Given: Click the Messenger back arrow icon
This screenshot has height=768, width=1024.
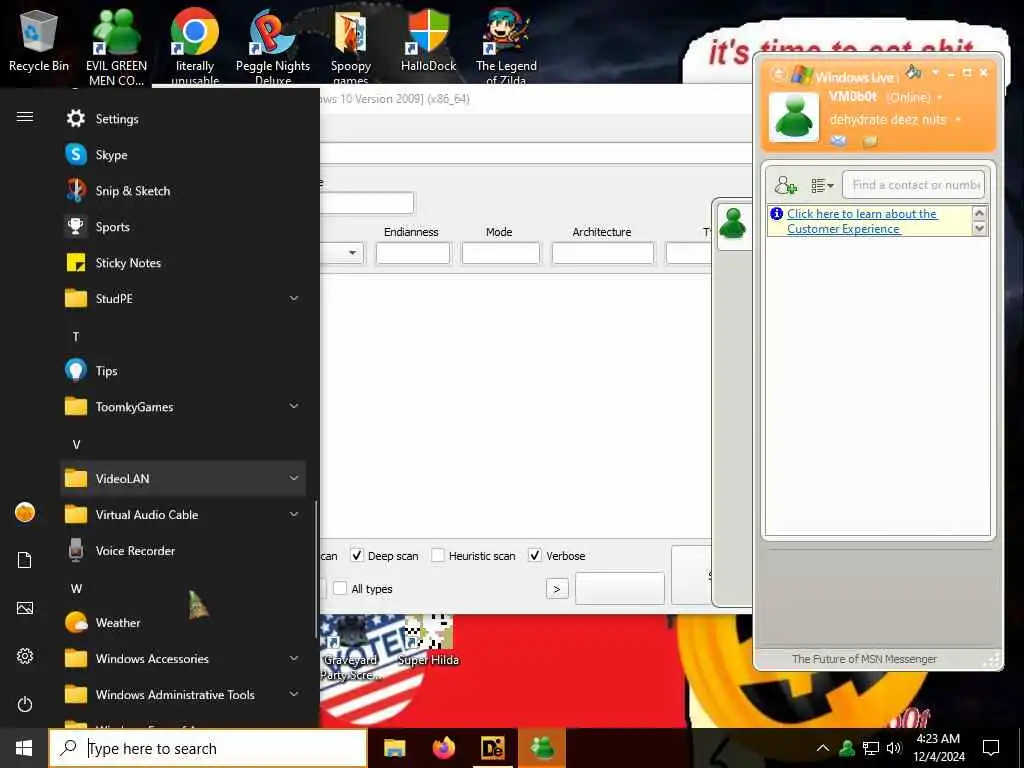Looking at the screenshot, I should [x=778, y=74].
